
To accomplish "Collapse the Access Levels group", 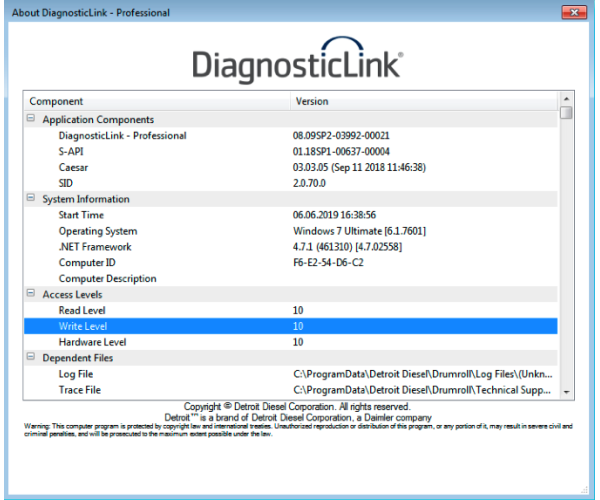I will point(31,293).
